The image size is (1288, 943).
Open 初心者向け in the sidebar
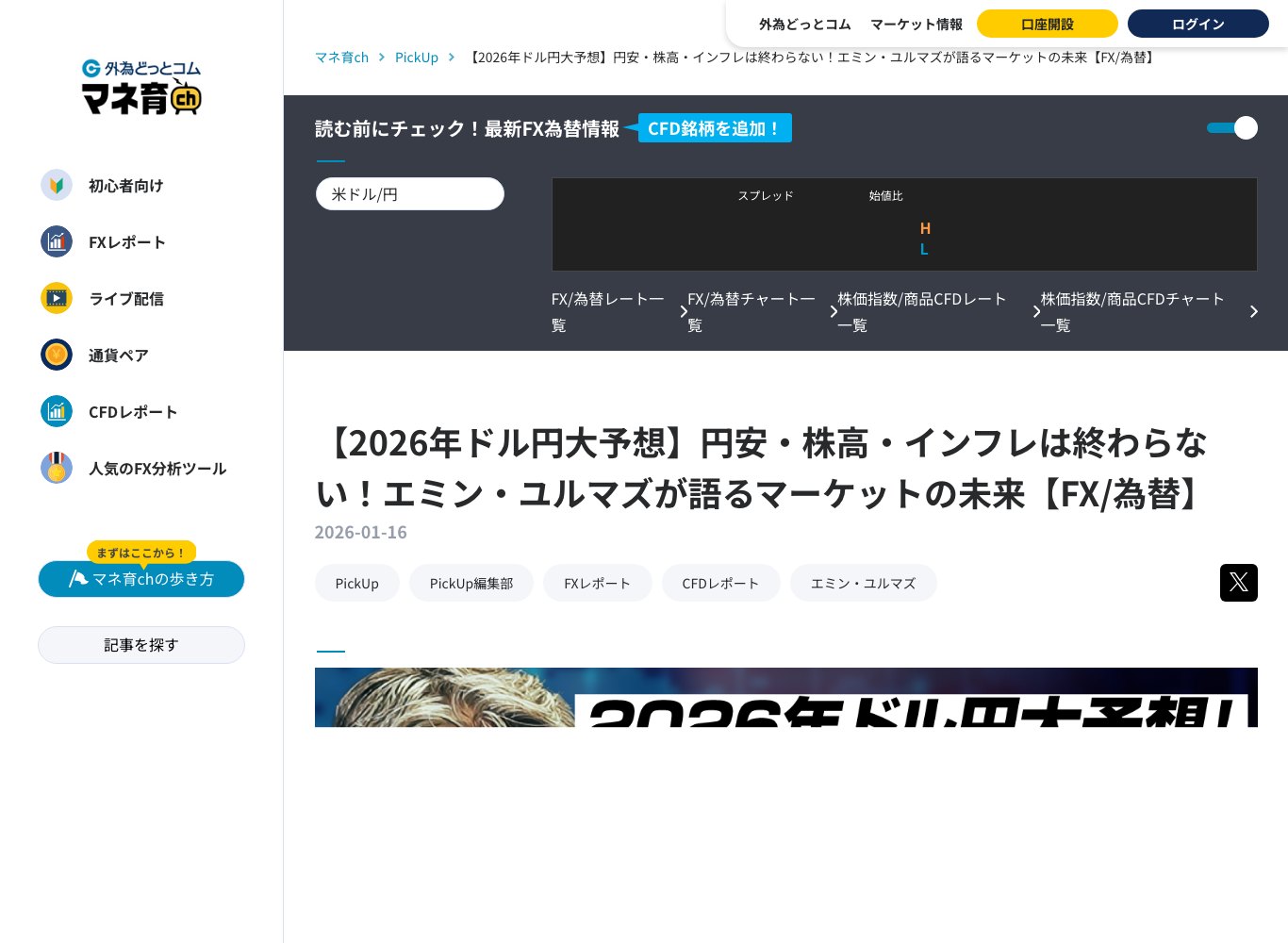point(125,186)
